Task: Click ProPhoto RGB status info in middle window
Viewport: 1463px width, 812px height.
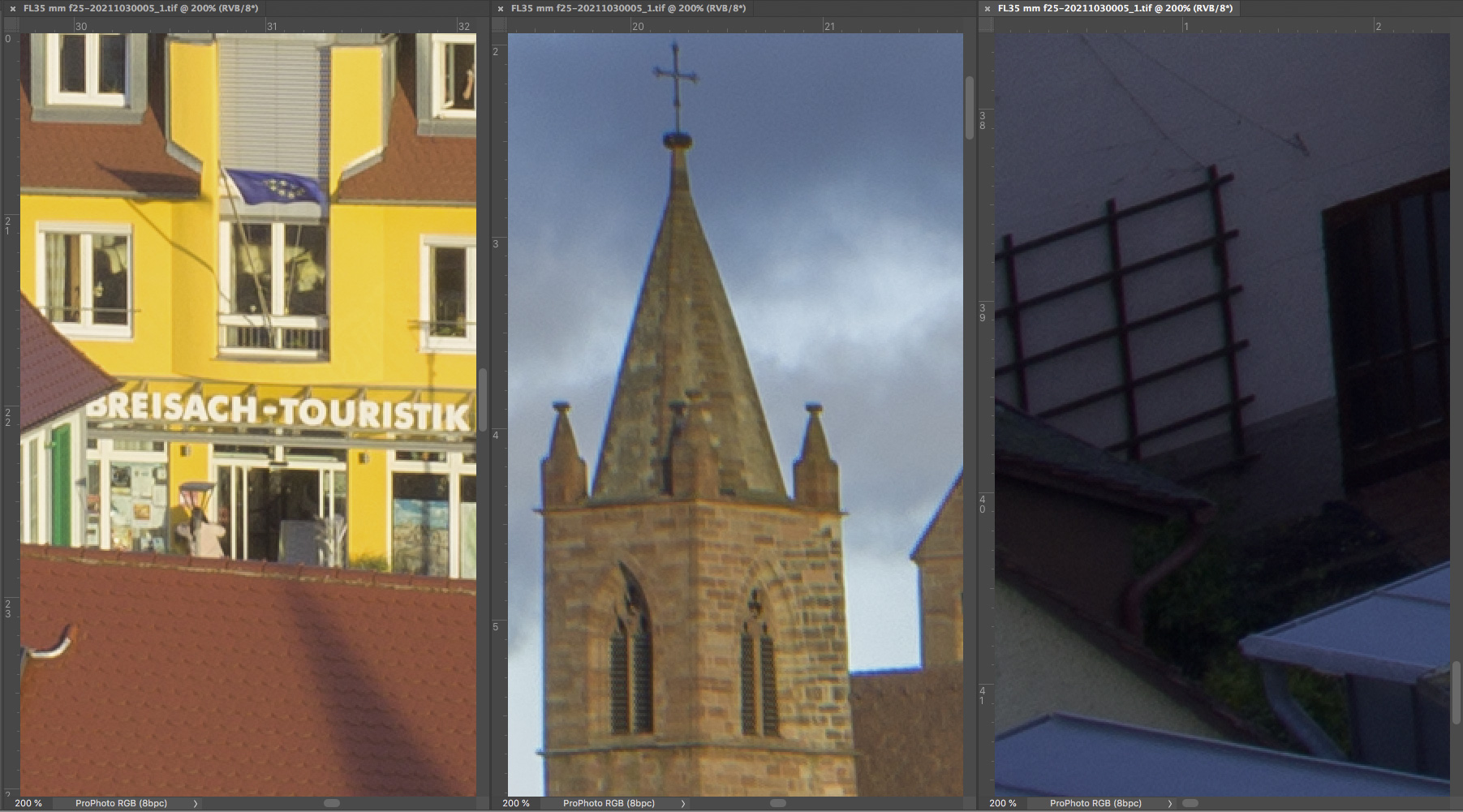Action: (x=609, y=803)
